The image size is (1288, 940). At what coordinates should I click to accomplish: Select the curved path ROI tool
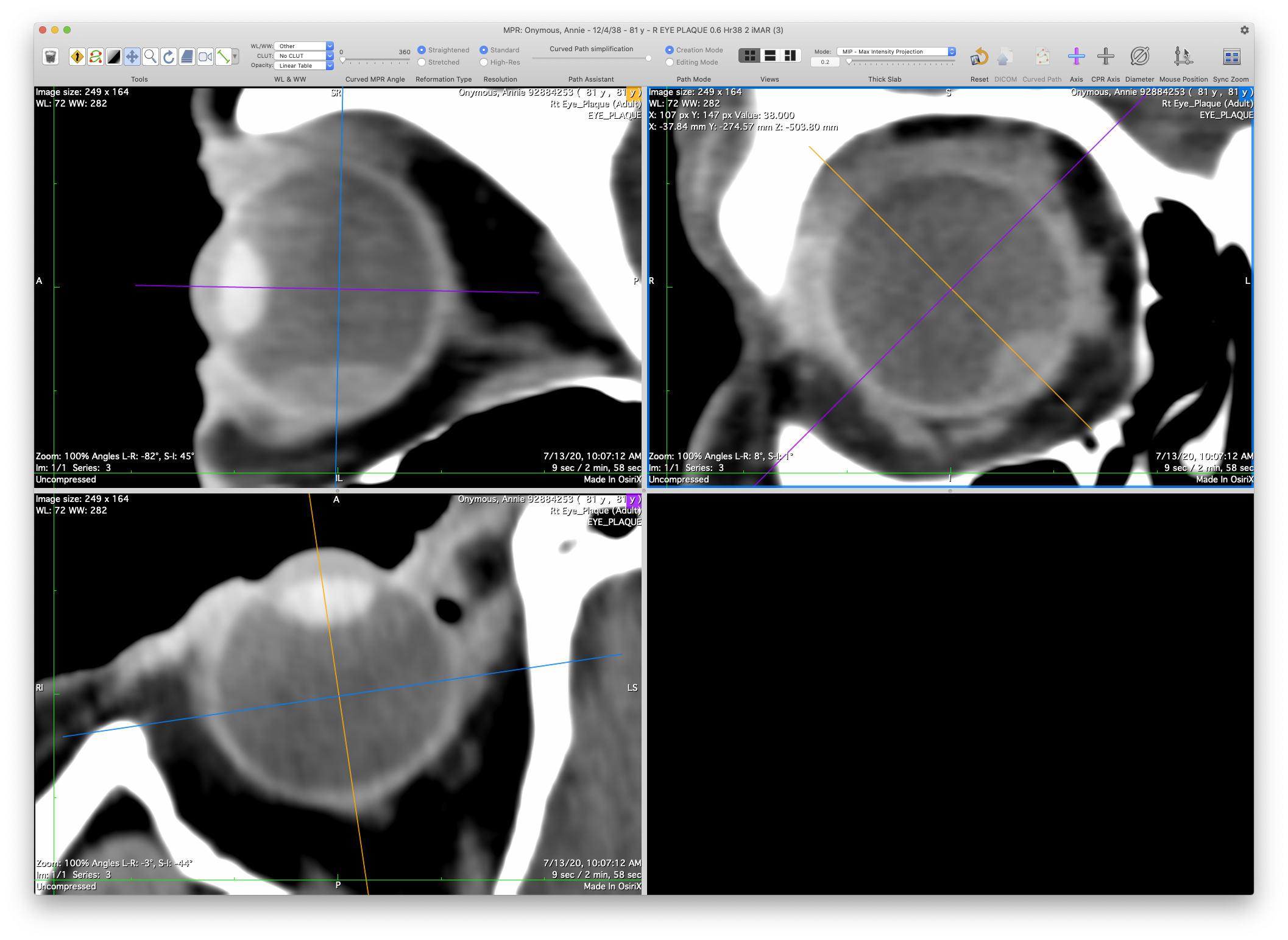click(x=96, y=57)
